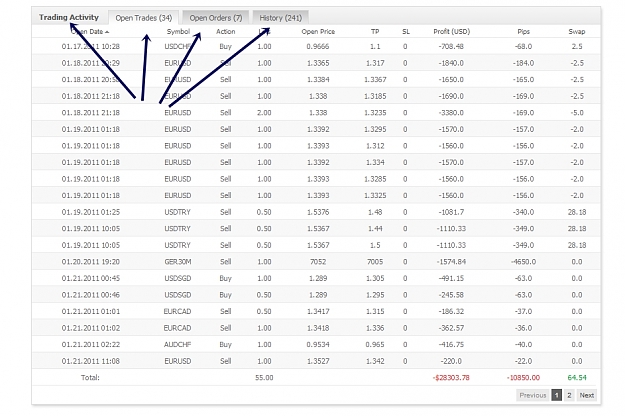The height and width of the screenshot is (416, 625).
Task: Click TP value 1.5
Action: (x=375, y=245)
